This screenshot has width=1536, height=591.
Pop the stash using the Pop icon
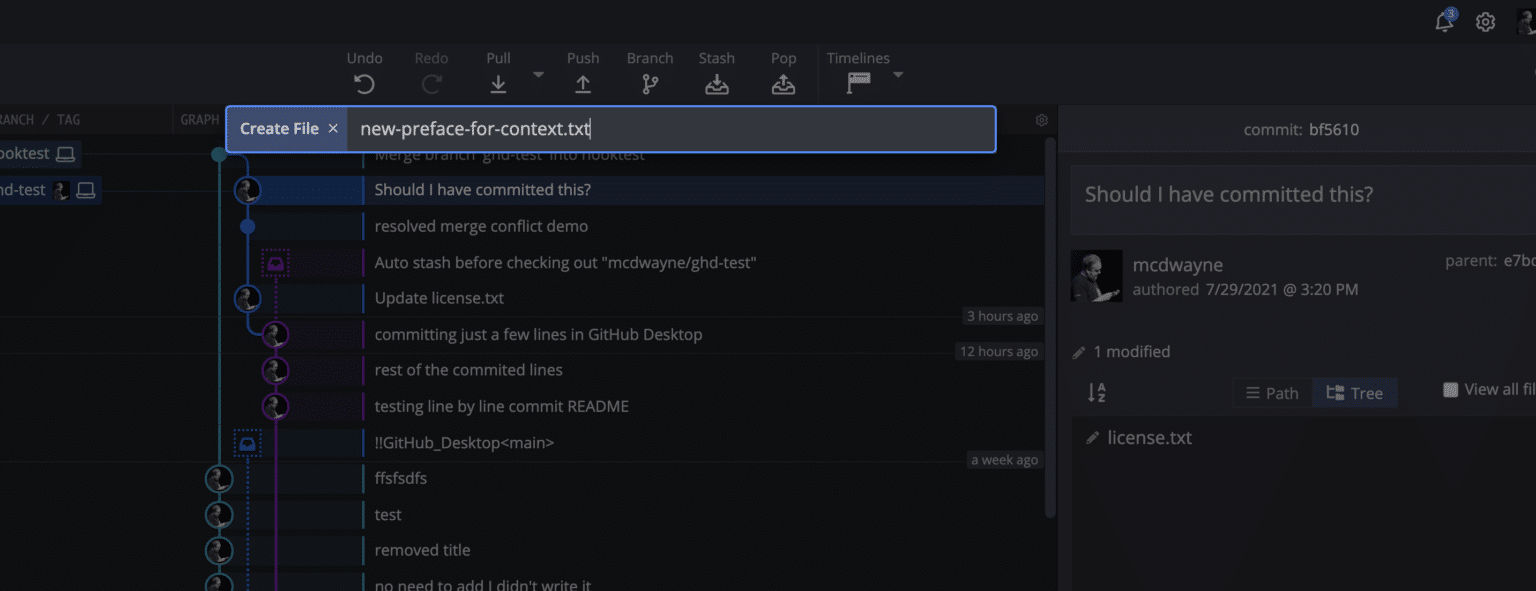(783, 84)
